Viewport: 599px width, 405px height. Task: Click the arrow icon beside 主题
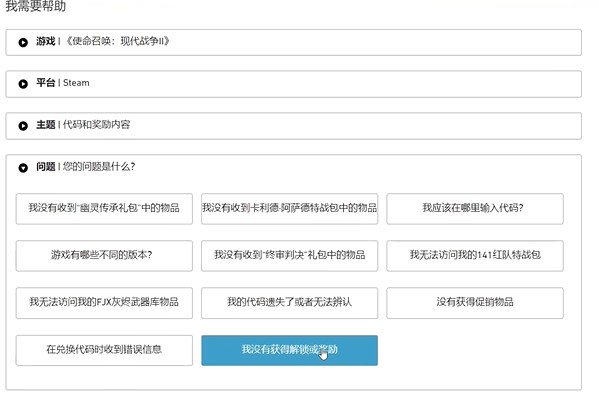pyautogui.click(x=23, y=126)
